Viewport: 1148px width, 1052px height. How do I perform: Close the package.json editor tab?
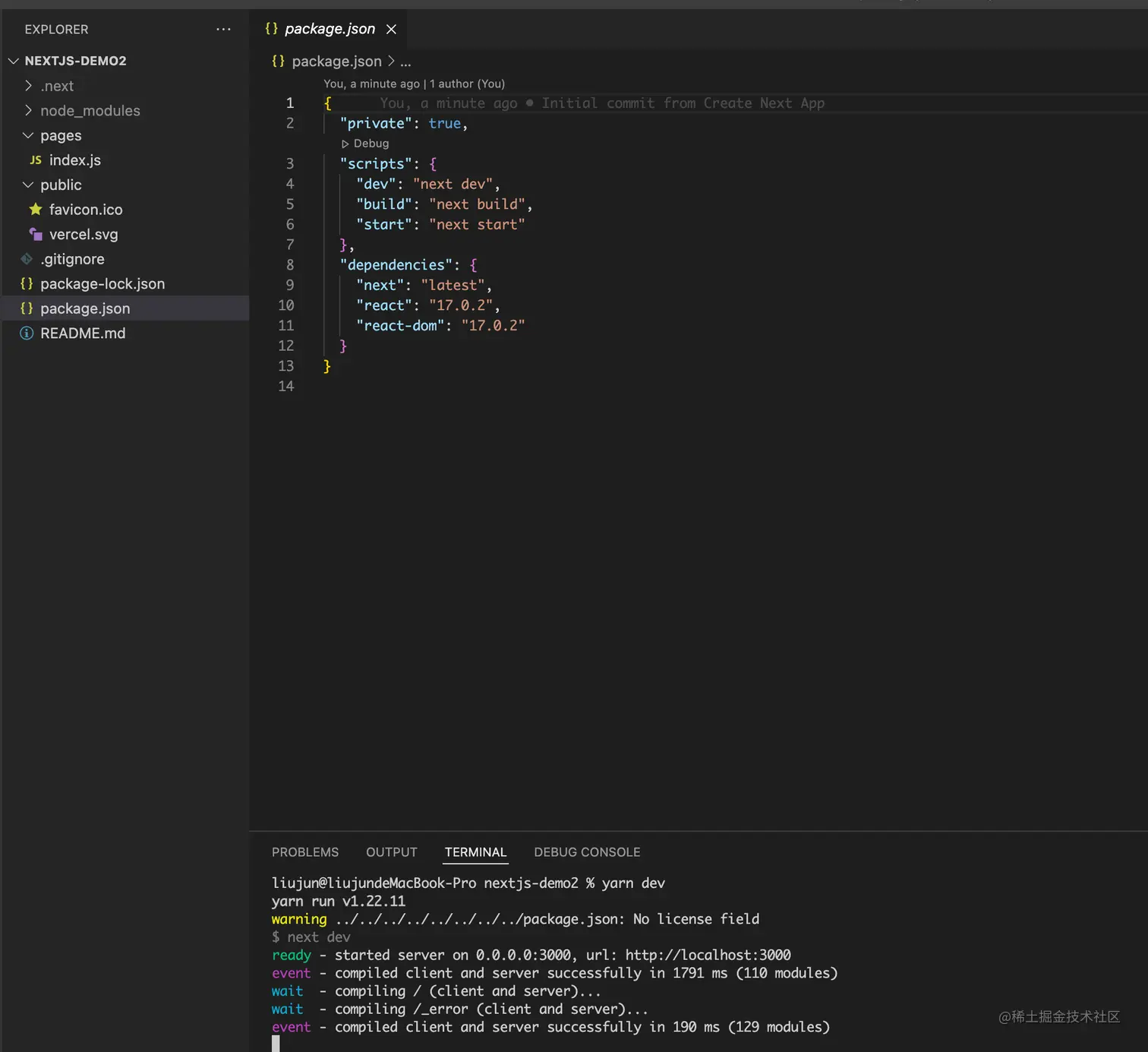pyautogui.click(x=391, y=29)
